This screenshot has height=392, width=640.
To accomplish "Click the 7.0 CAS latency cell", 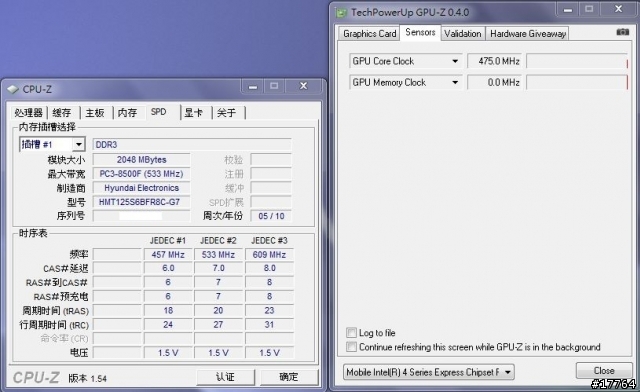I will [x=218, y=268].
